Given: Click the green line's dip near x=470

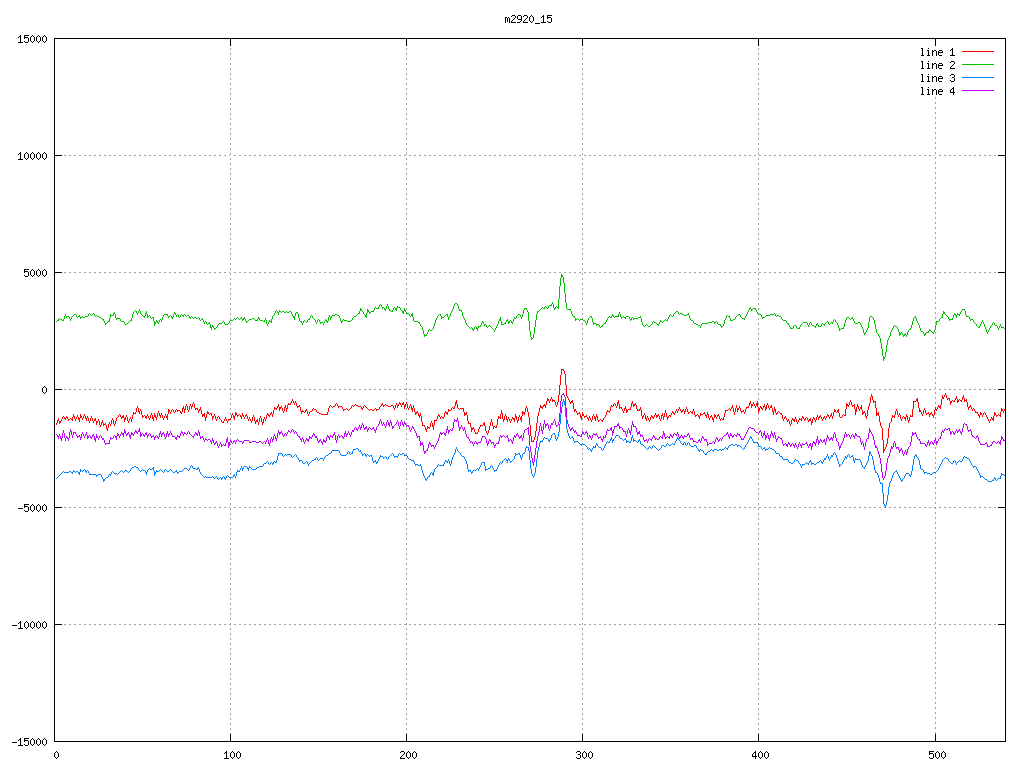Looking at the screenshot, I should coord(884,359).
